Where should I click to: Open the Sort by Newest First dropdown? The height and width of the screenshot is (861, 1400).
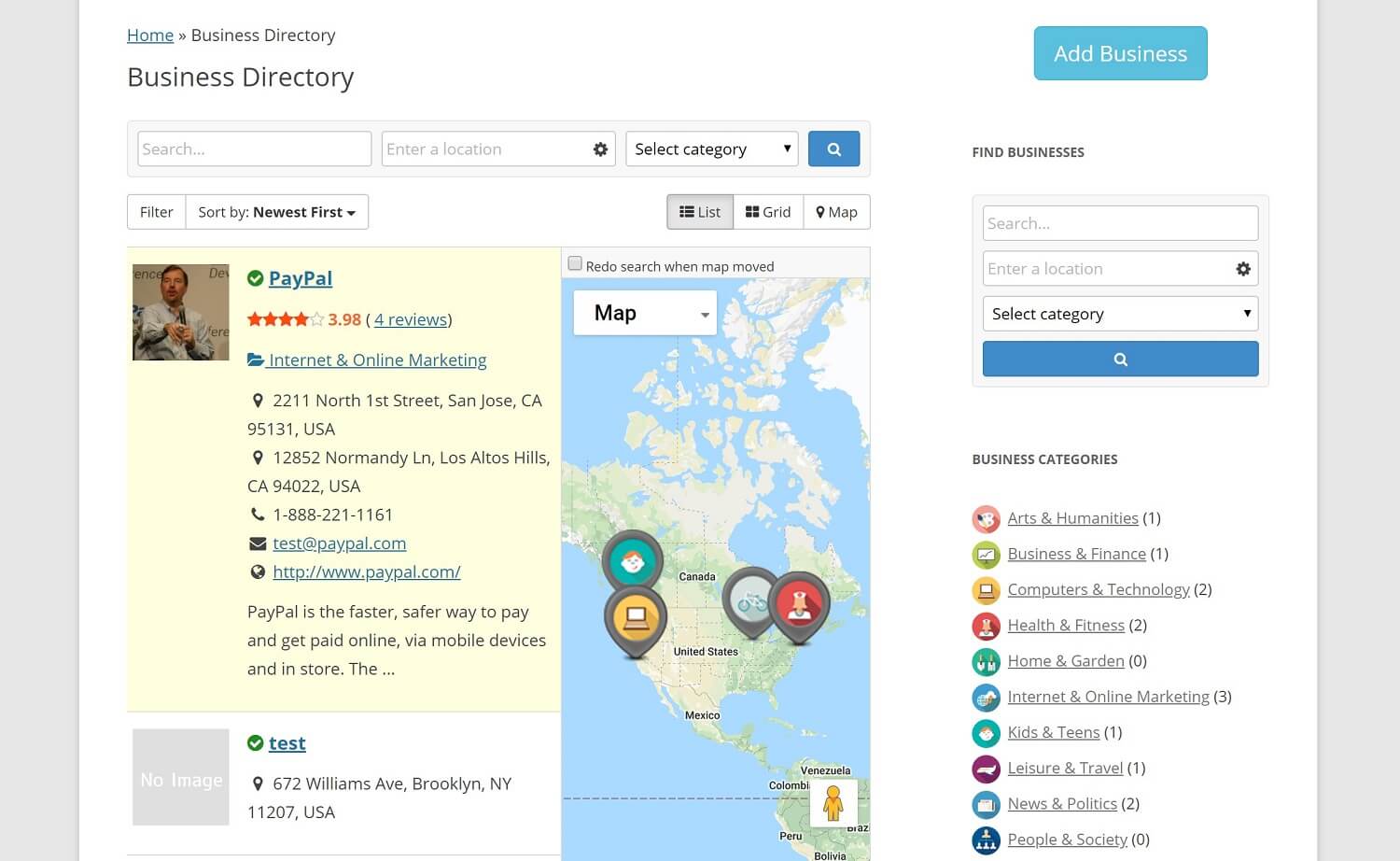pos(277,212)
